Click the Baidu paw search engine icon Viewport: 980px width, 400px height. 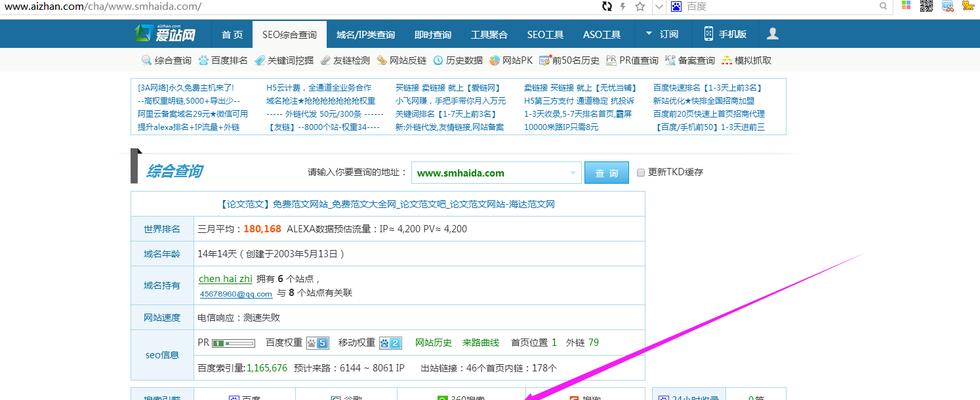pyautogui.click(x=676, y=6)
